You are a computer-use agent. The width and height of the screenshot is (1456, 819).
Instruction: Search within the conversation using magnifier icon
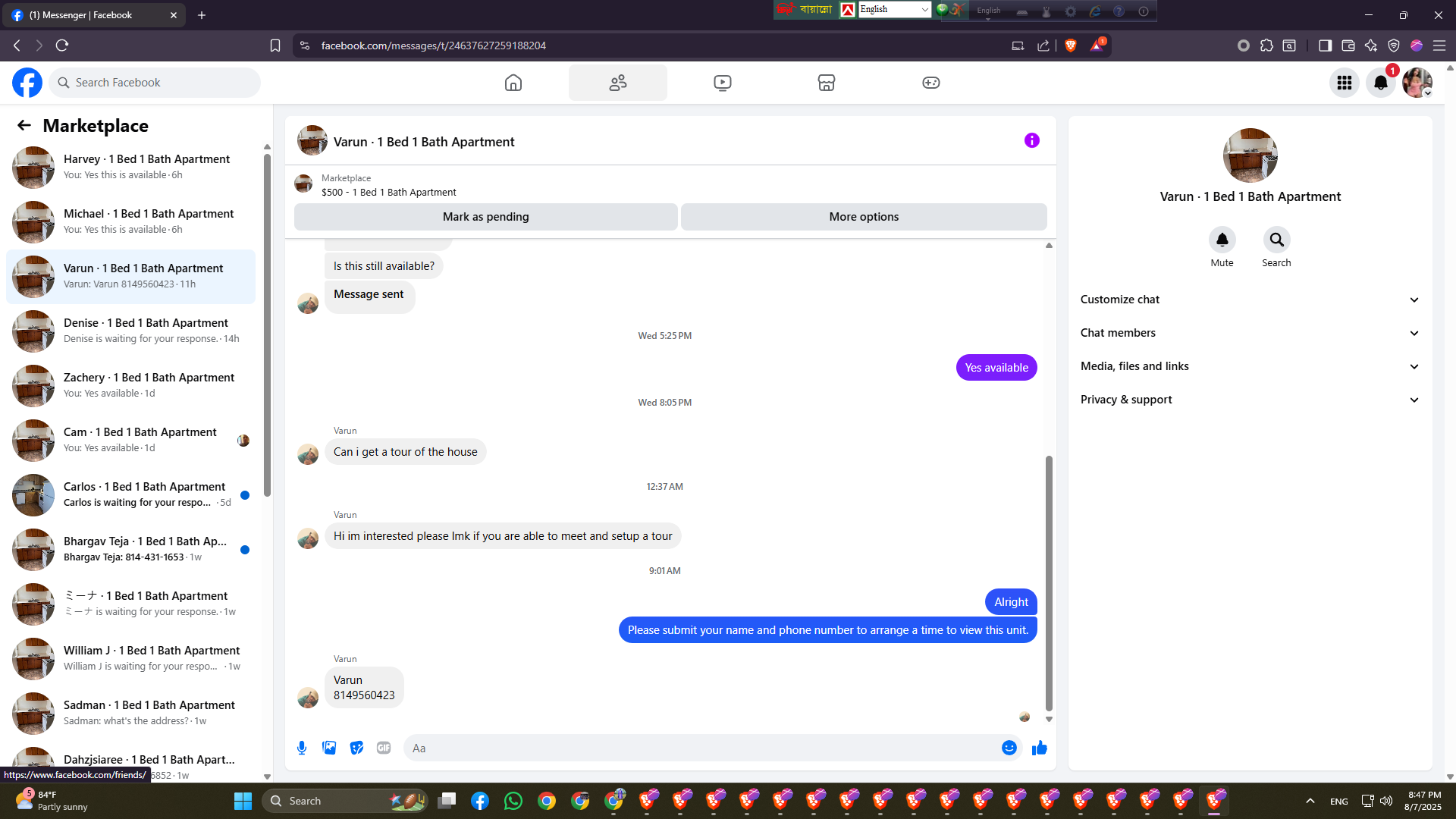(1277, 240)
